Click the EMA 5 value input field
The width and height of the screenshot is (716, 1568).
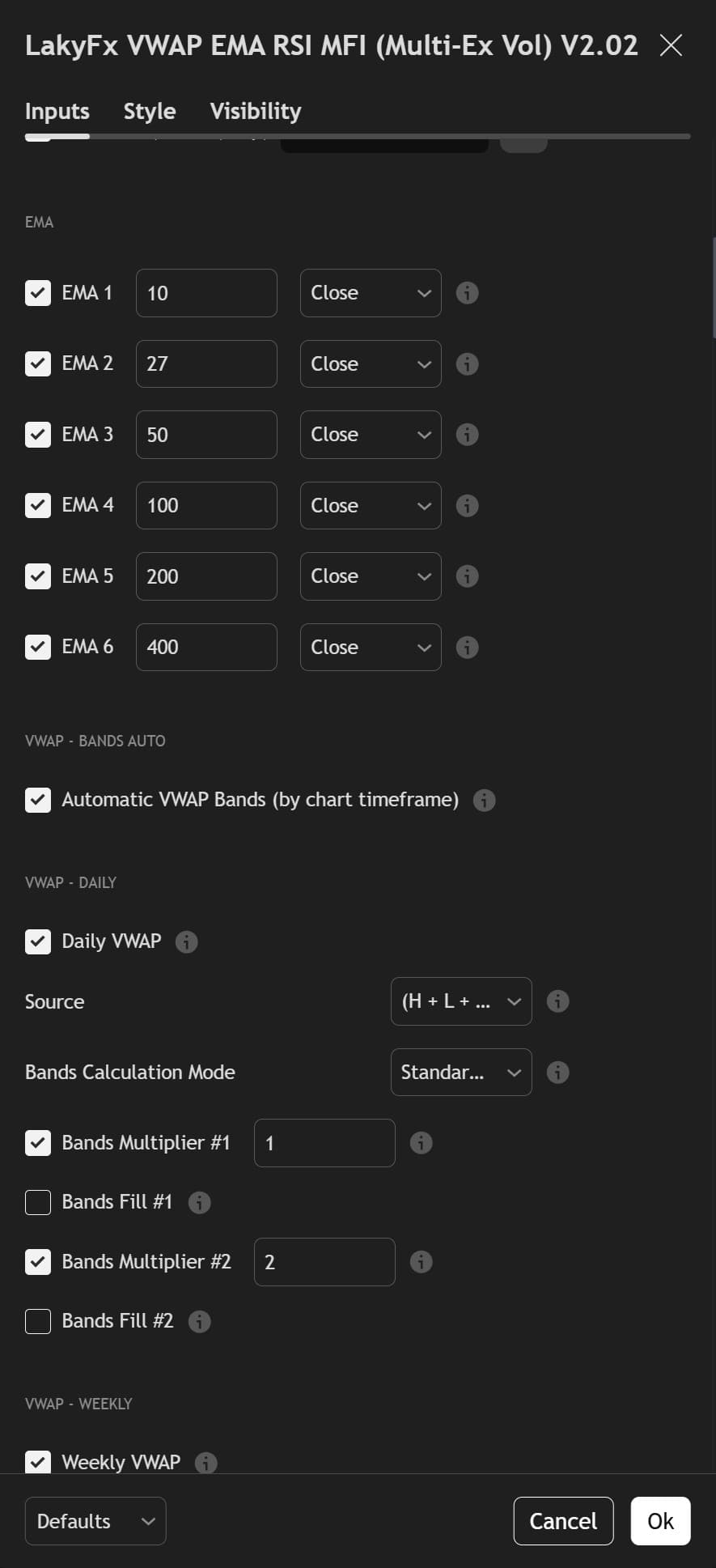click(x=206, y=576)
